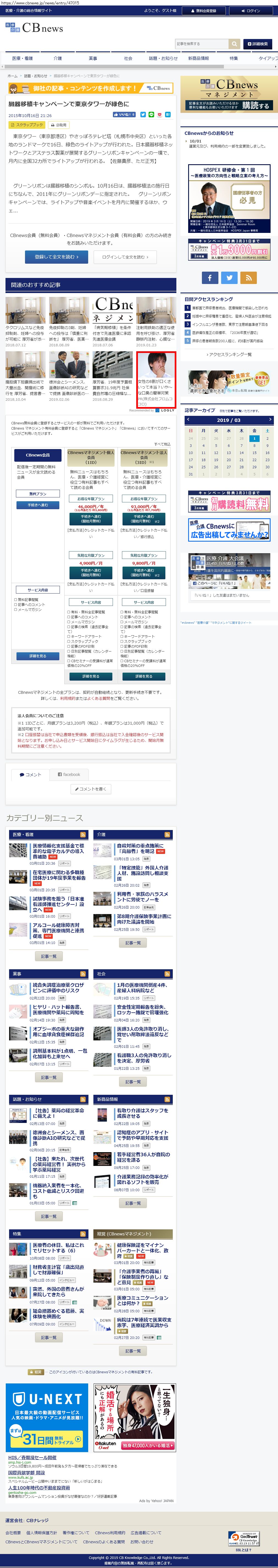This screenshot has width=278, height=1568.
Task: Go to previous month in archive calendar
Action: (x=188, y=419)
